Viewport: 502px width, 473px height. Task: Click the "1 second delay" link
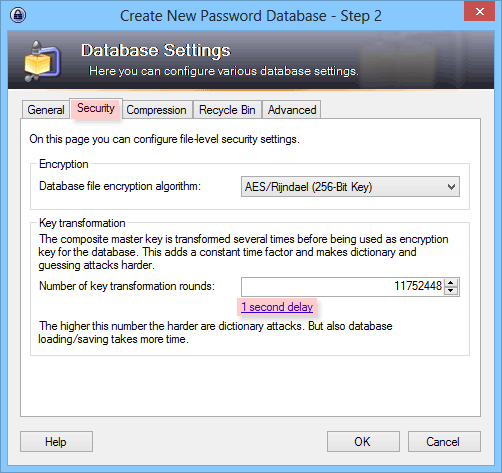[x=277, y=307]
